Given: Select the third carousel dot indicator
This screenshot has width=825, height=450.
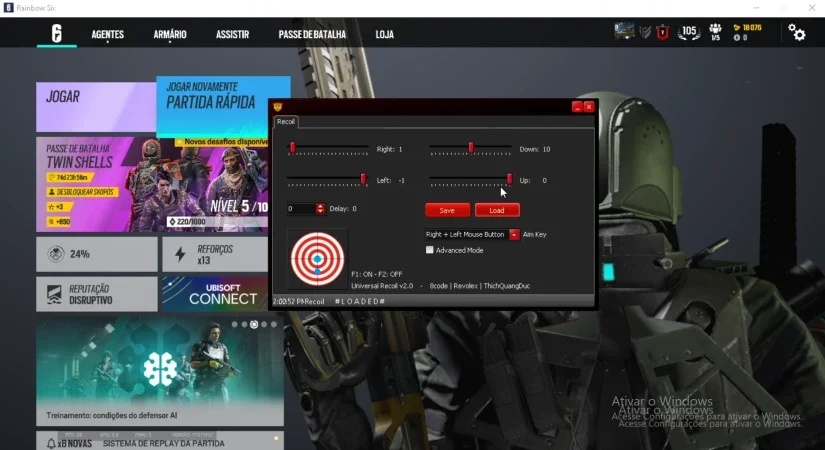Looking at the screenshot, I should tap(254, 324).
